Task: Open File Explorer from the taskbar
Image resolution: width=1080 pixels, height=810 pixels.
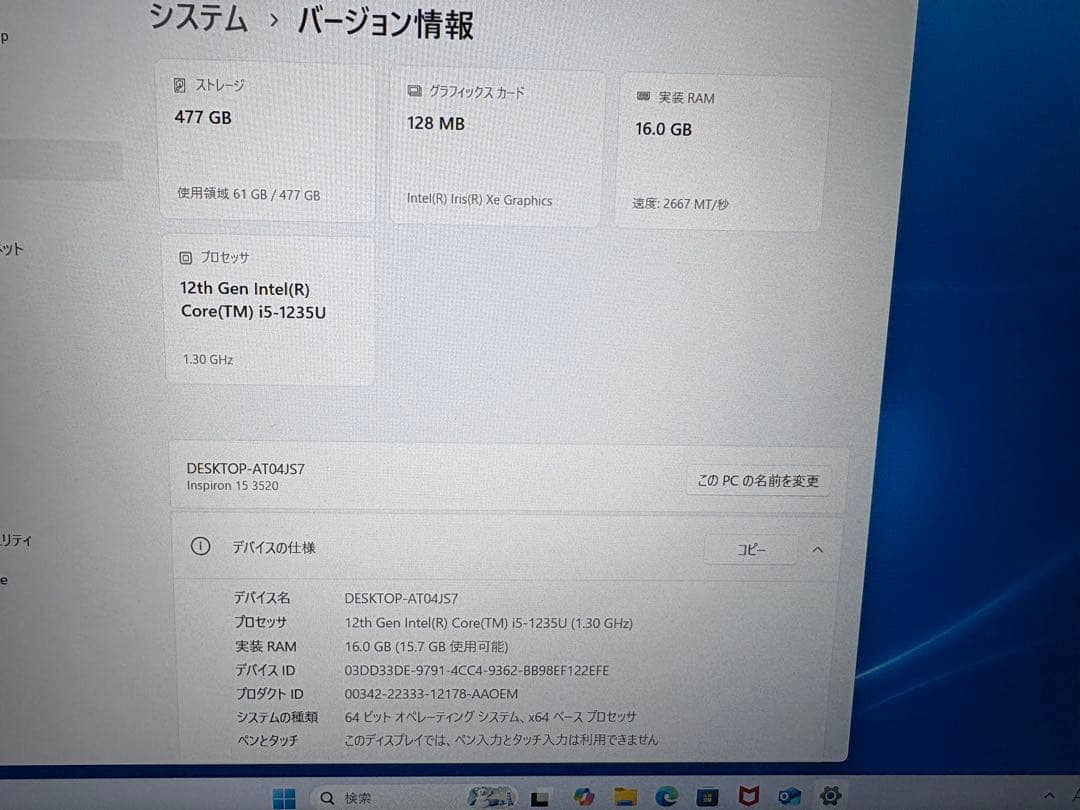Action: coord(626,797)
